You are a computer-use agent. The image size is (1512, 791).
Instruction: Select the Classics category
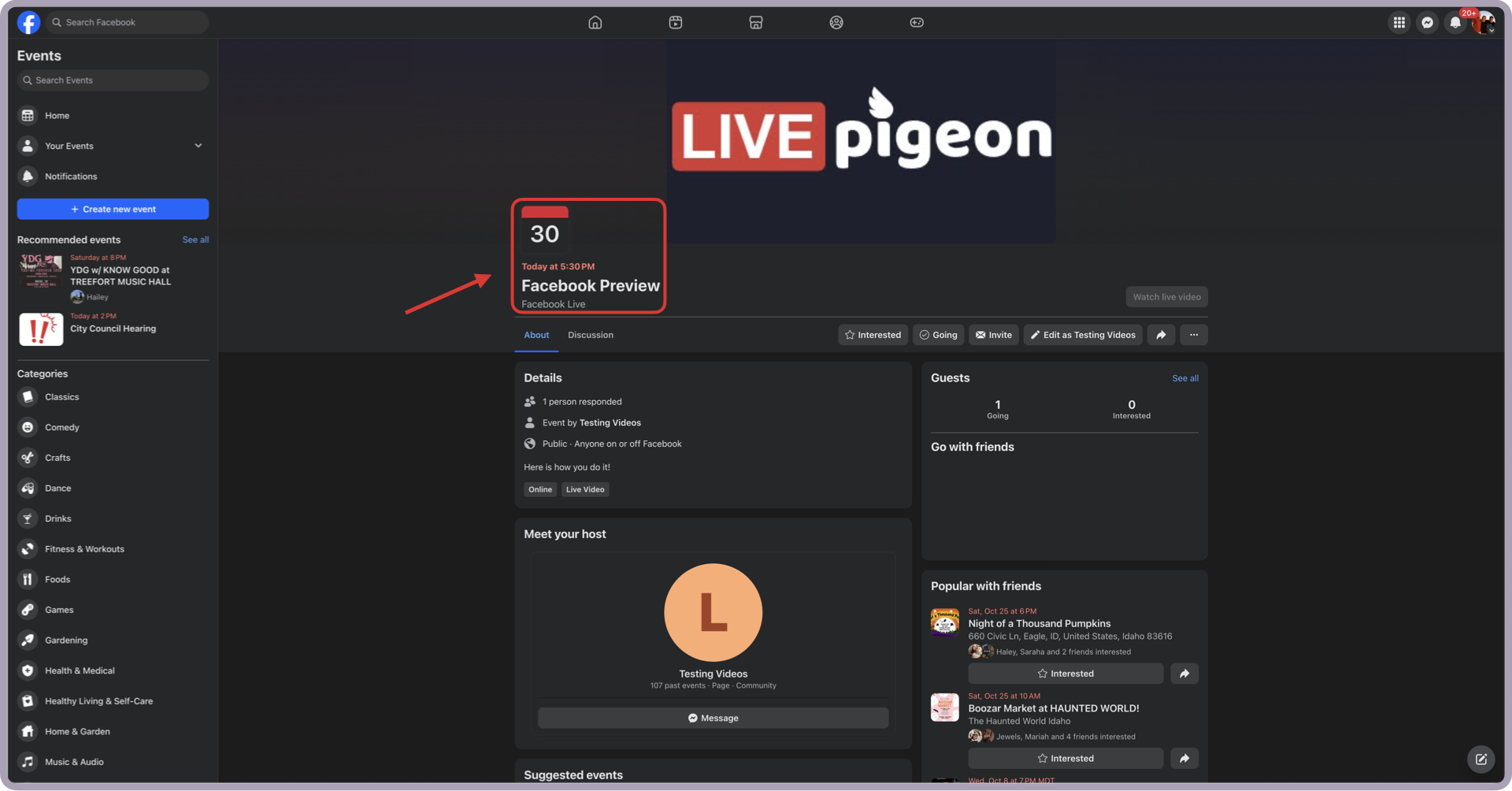(x=113, y=397)
